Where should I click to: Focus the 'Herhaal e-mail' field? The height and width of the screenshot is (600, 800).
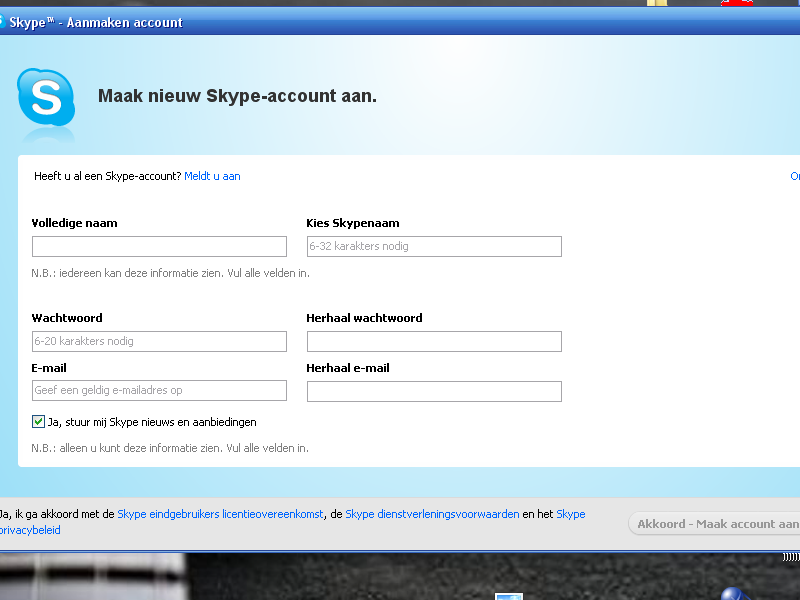(434, 391)
